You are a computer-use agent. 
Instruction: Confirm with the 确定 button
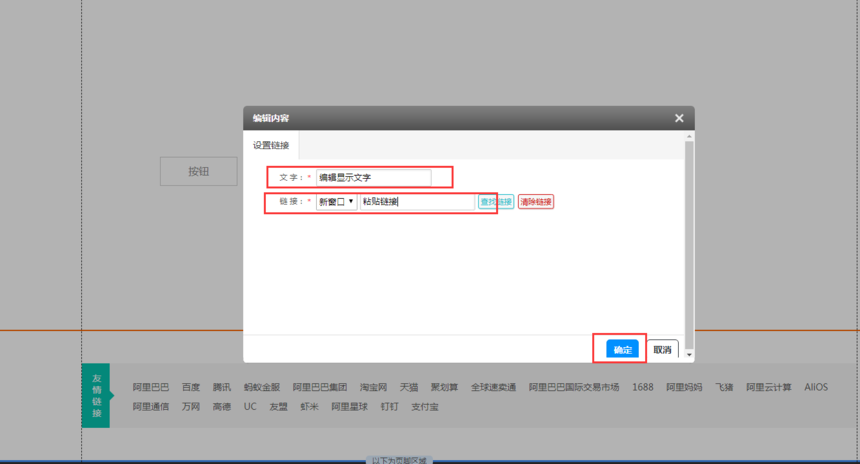(623, 349)
